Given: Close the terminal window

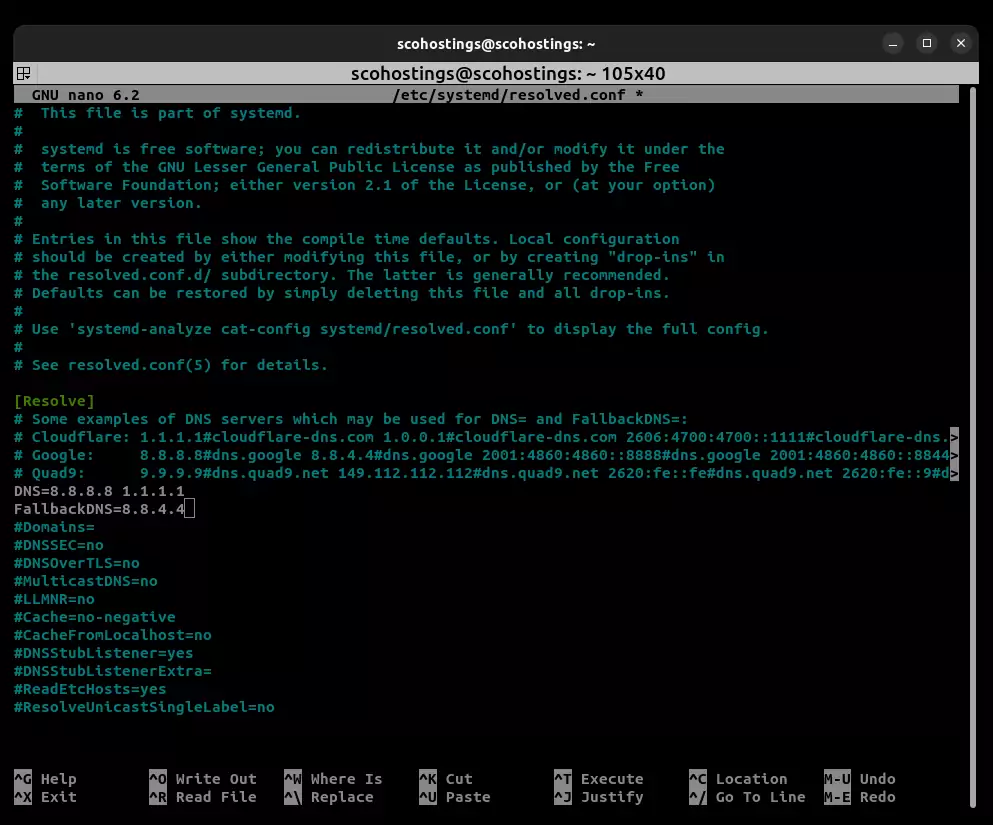Looking at the screenshot, I should (x=961, y=43).
